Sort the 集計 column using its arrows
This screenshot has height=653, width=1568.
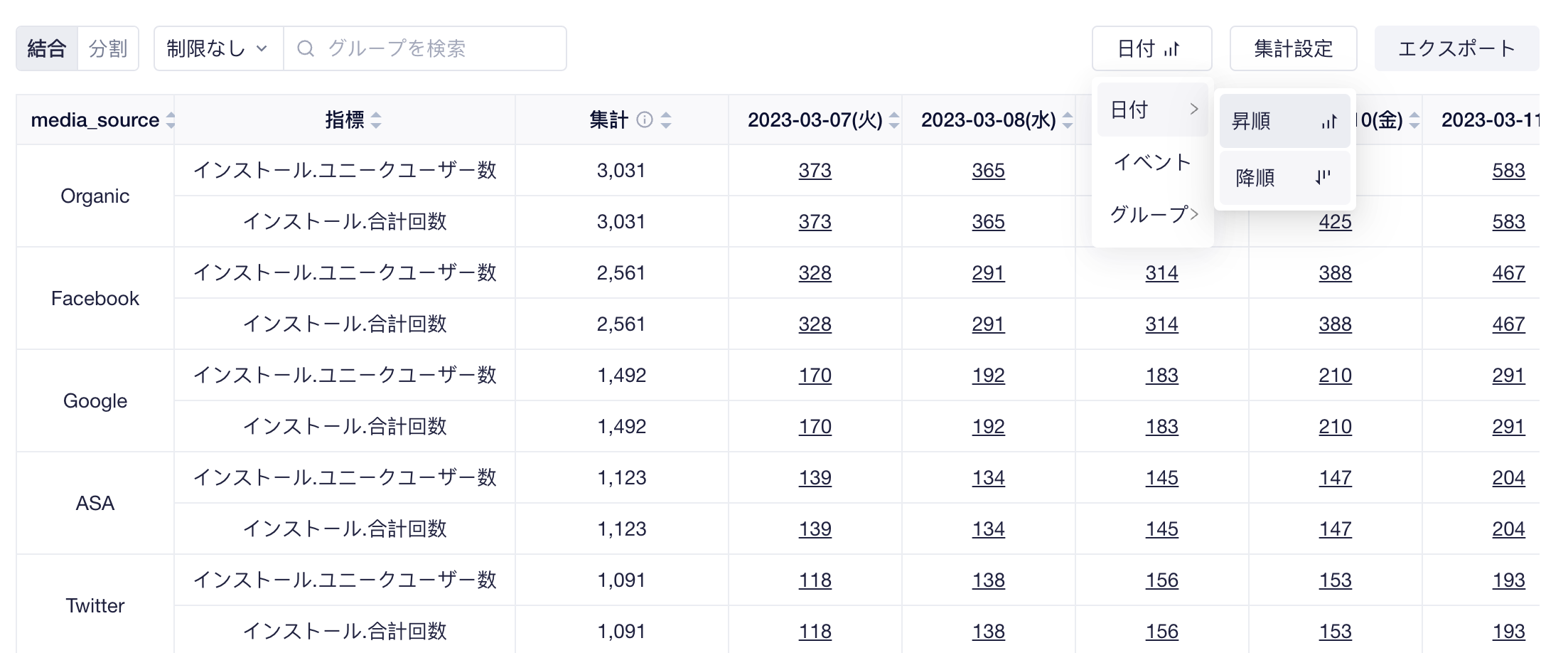pos(666,120)
